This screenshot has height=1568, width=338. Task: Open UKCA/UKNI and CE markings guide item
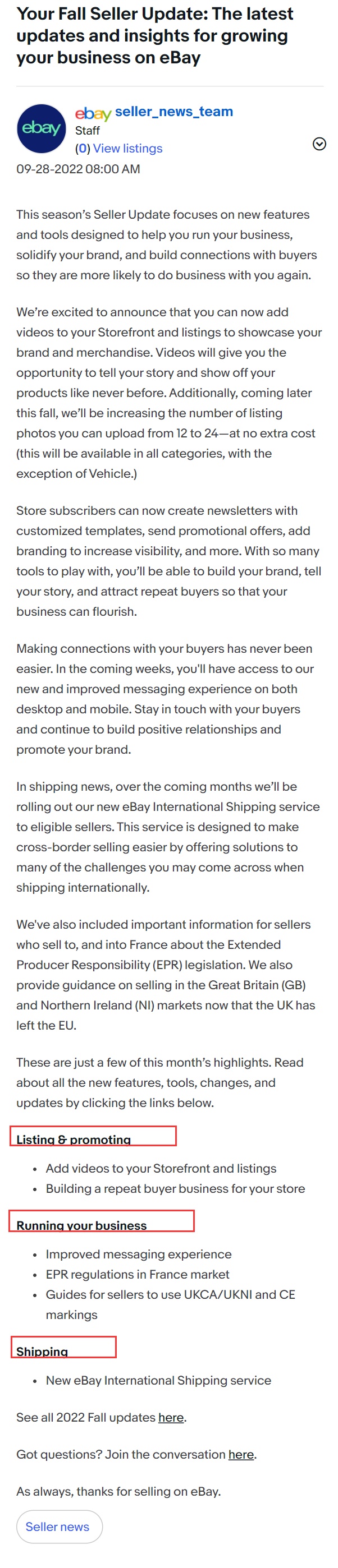[171, 1304]
